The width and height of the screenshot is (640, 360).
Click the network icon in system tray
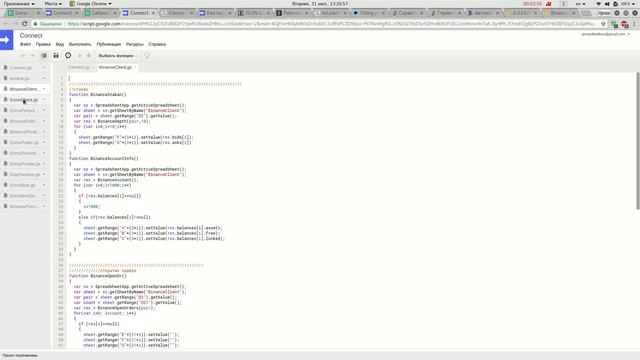coord(598,4)
